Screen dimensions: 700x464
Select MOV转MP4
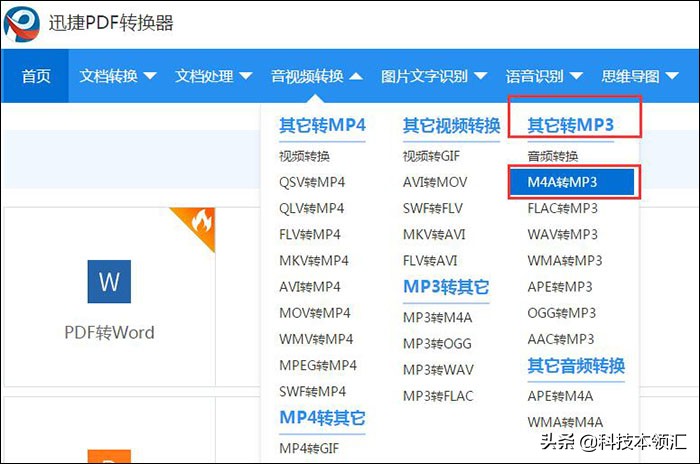pyautogui.click(x=315, y=313)
